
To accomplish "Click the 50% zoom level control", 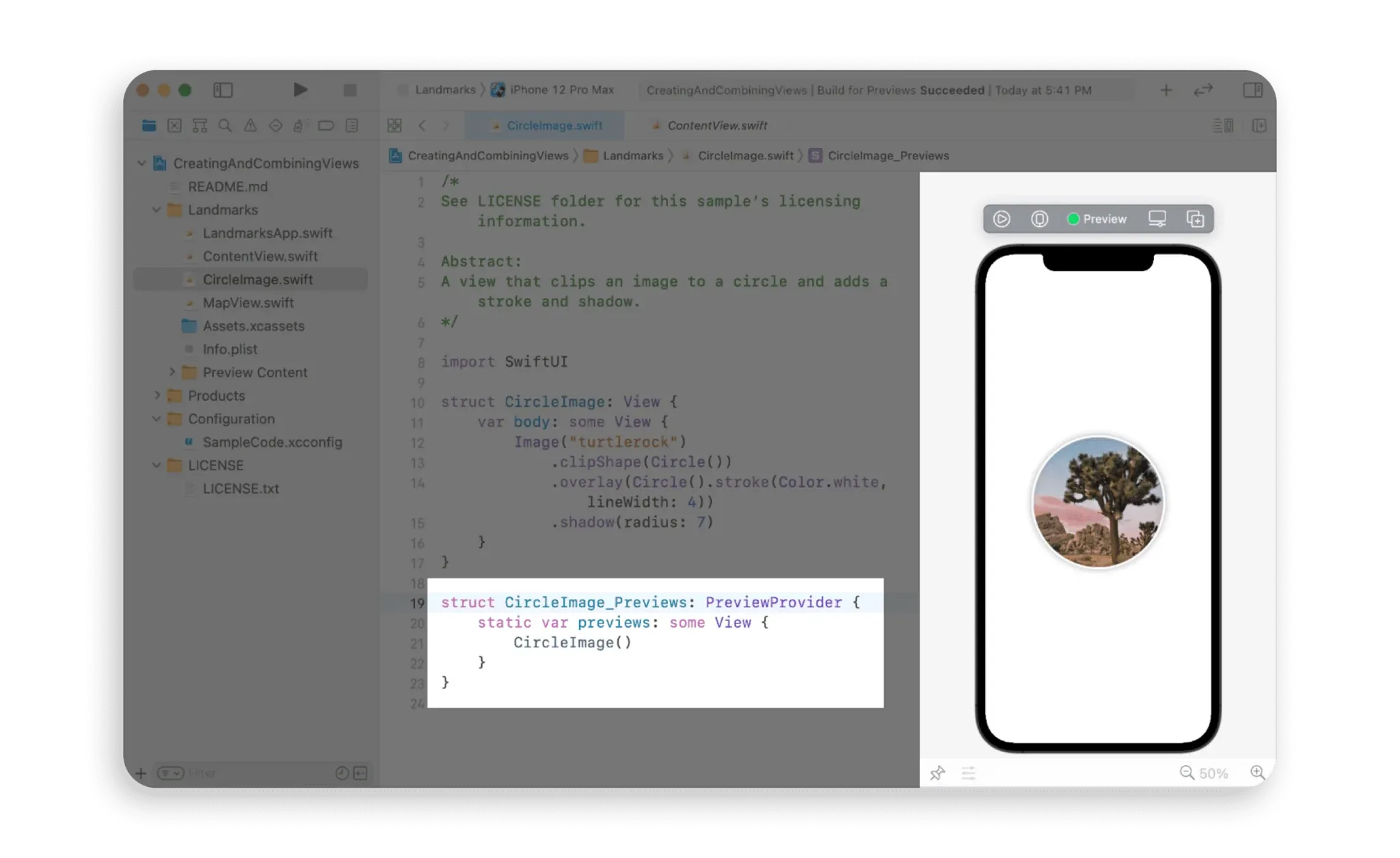I will tap(1213, 773).
